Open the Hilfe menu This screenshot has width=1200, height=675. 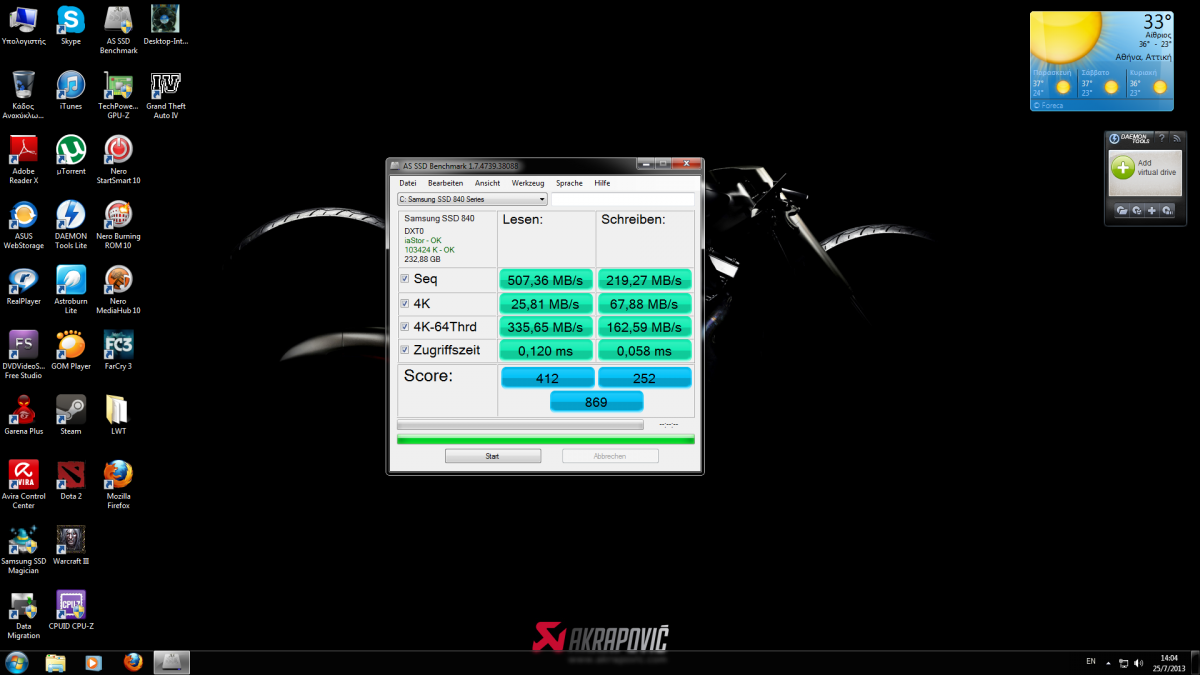point(602,183)
